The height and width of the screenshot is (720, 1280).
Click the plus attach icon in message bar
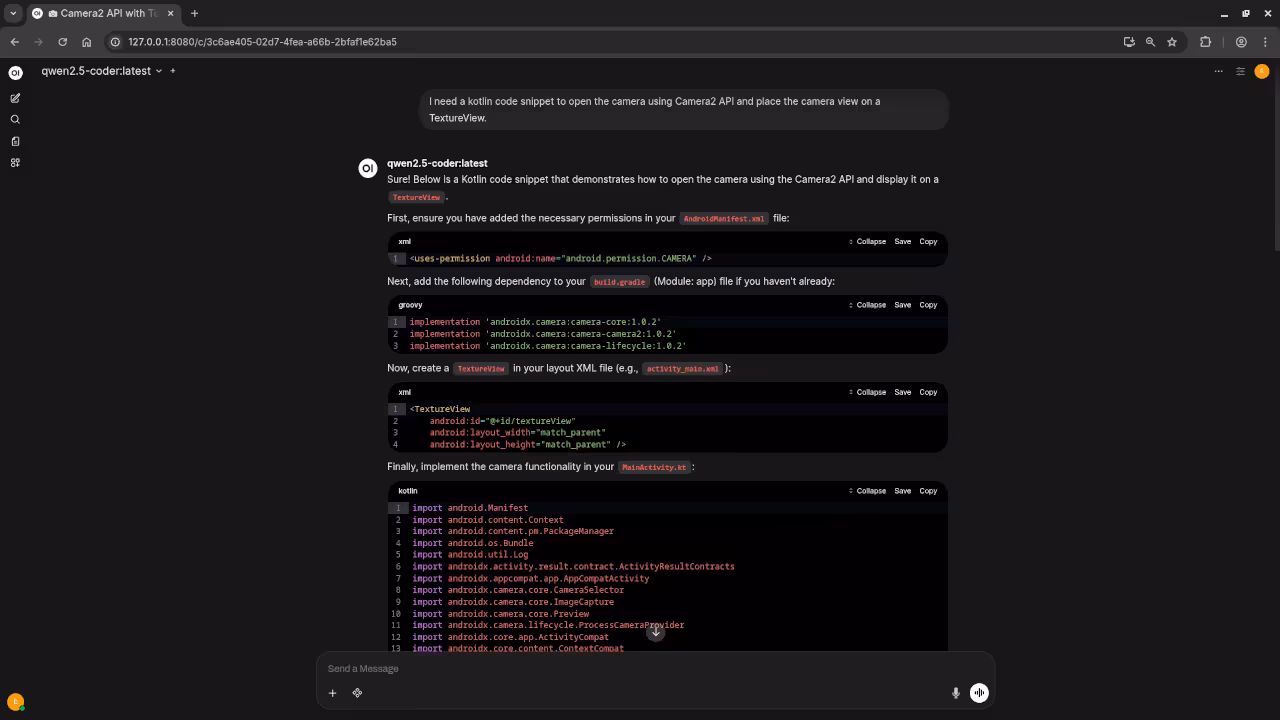(332, 693)
